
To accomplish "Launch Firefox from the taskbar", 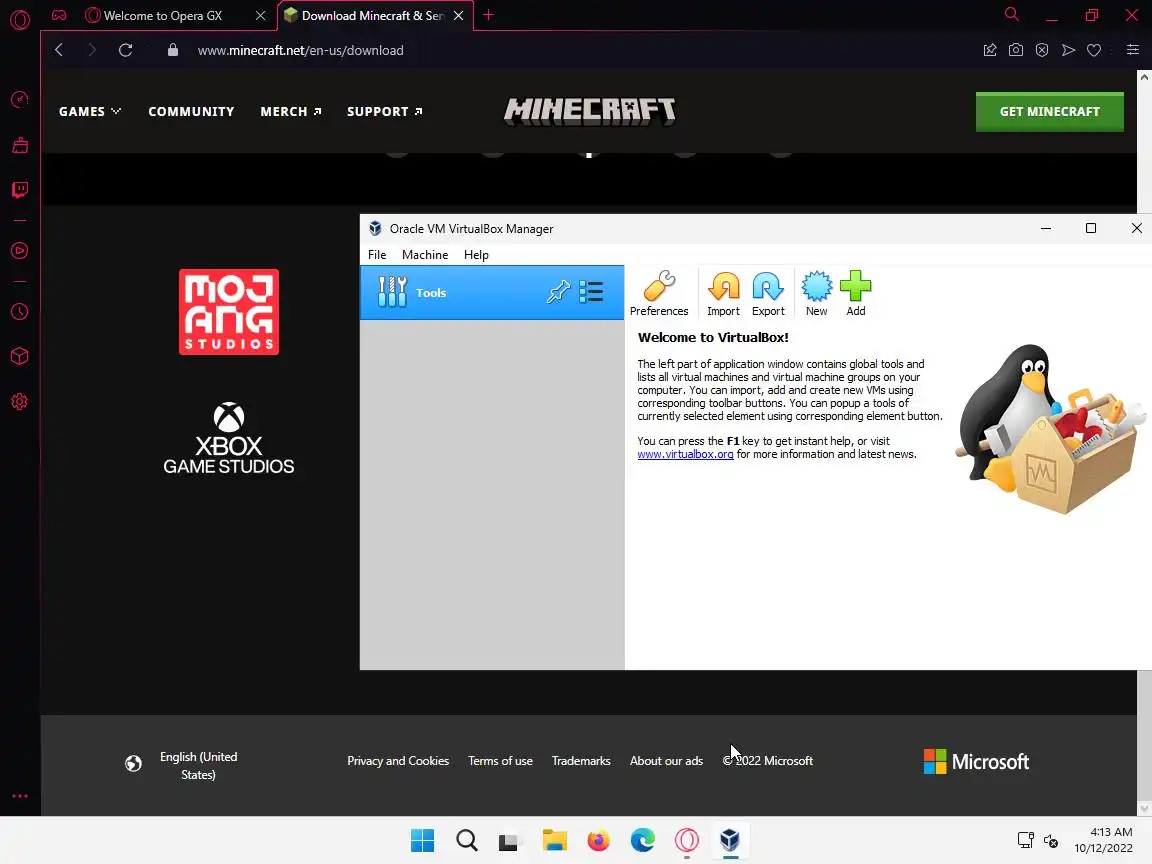I will point(599,840).
